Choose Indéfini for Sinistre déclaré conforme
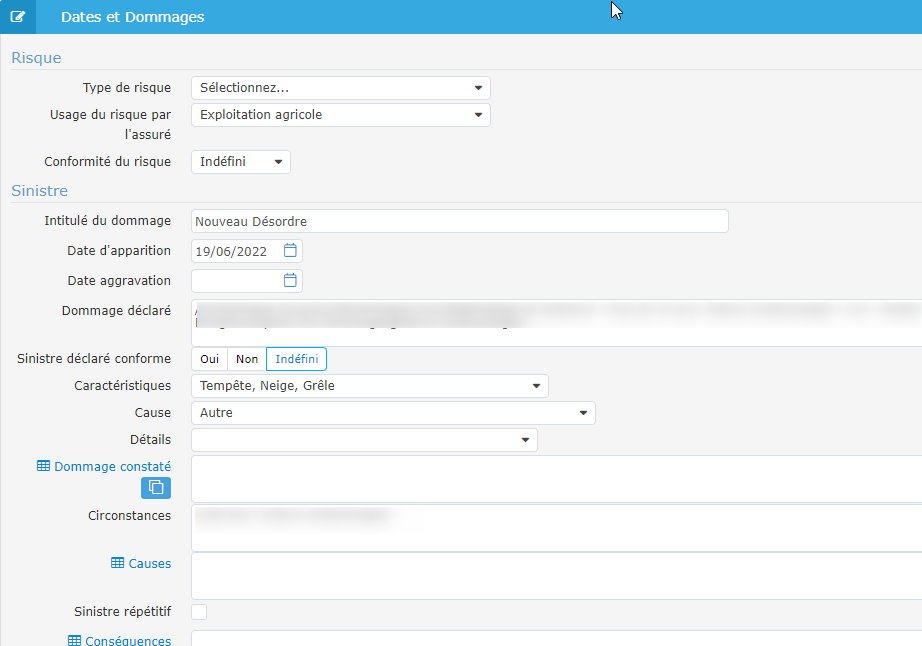The image size is (922, 646). tap(296, 359)
